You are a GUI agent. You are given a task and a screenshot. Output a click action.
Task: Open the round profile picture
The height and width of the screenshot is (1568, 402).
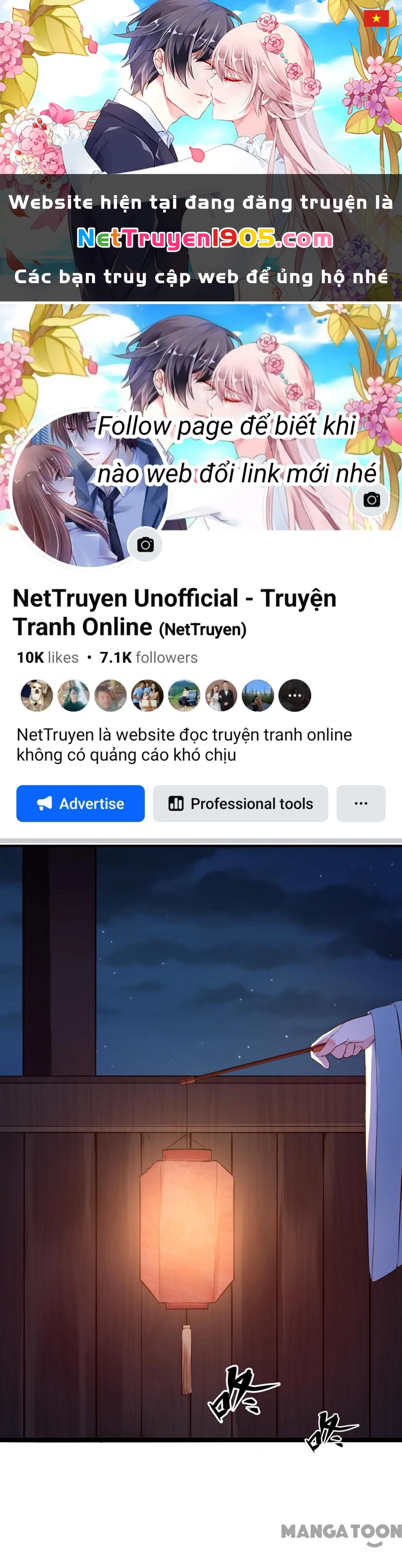[x=90, y=489]
